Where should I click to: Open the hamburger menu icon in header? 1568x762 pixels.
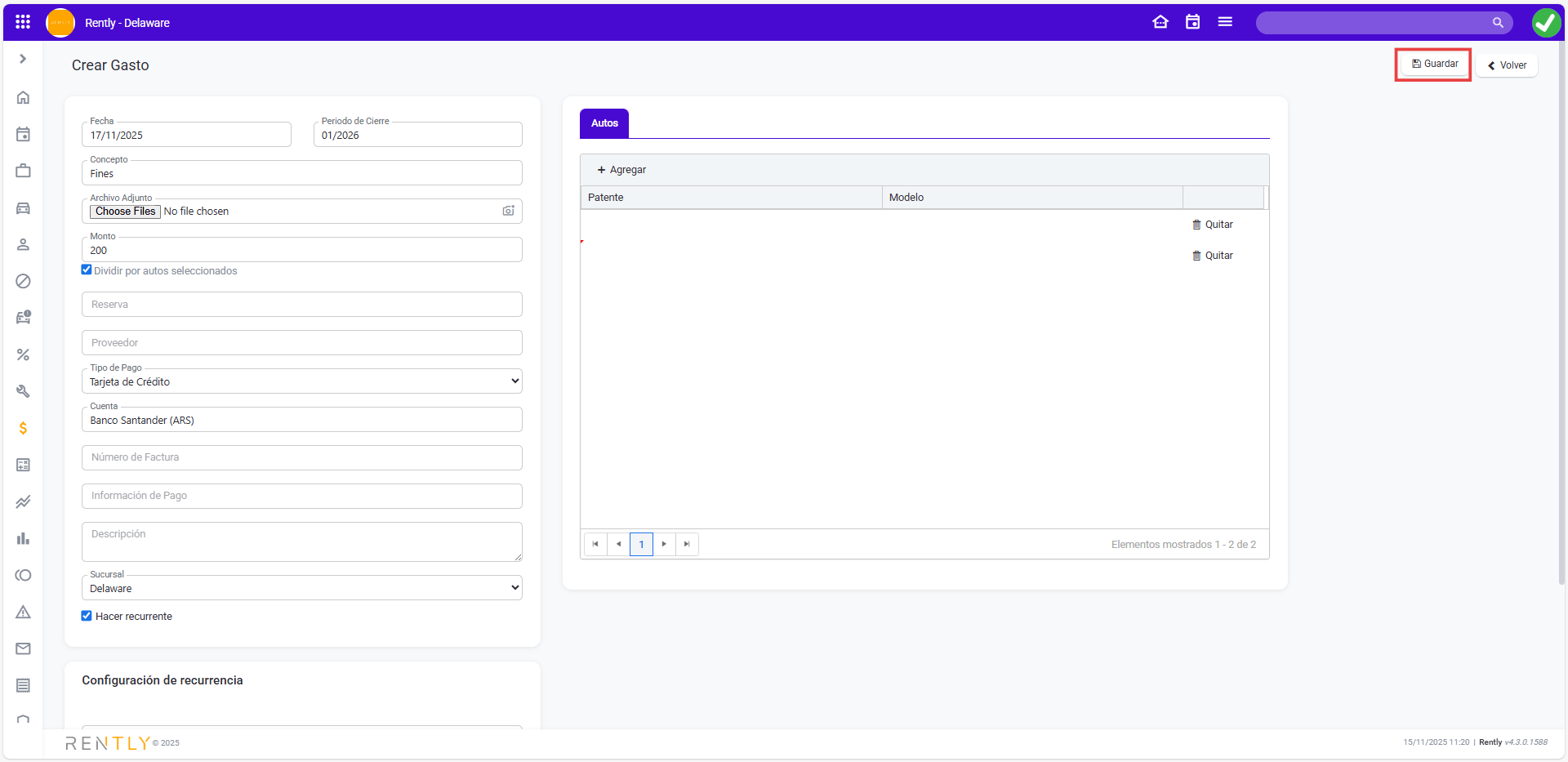click(x=1224, y=22)
